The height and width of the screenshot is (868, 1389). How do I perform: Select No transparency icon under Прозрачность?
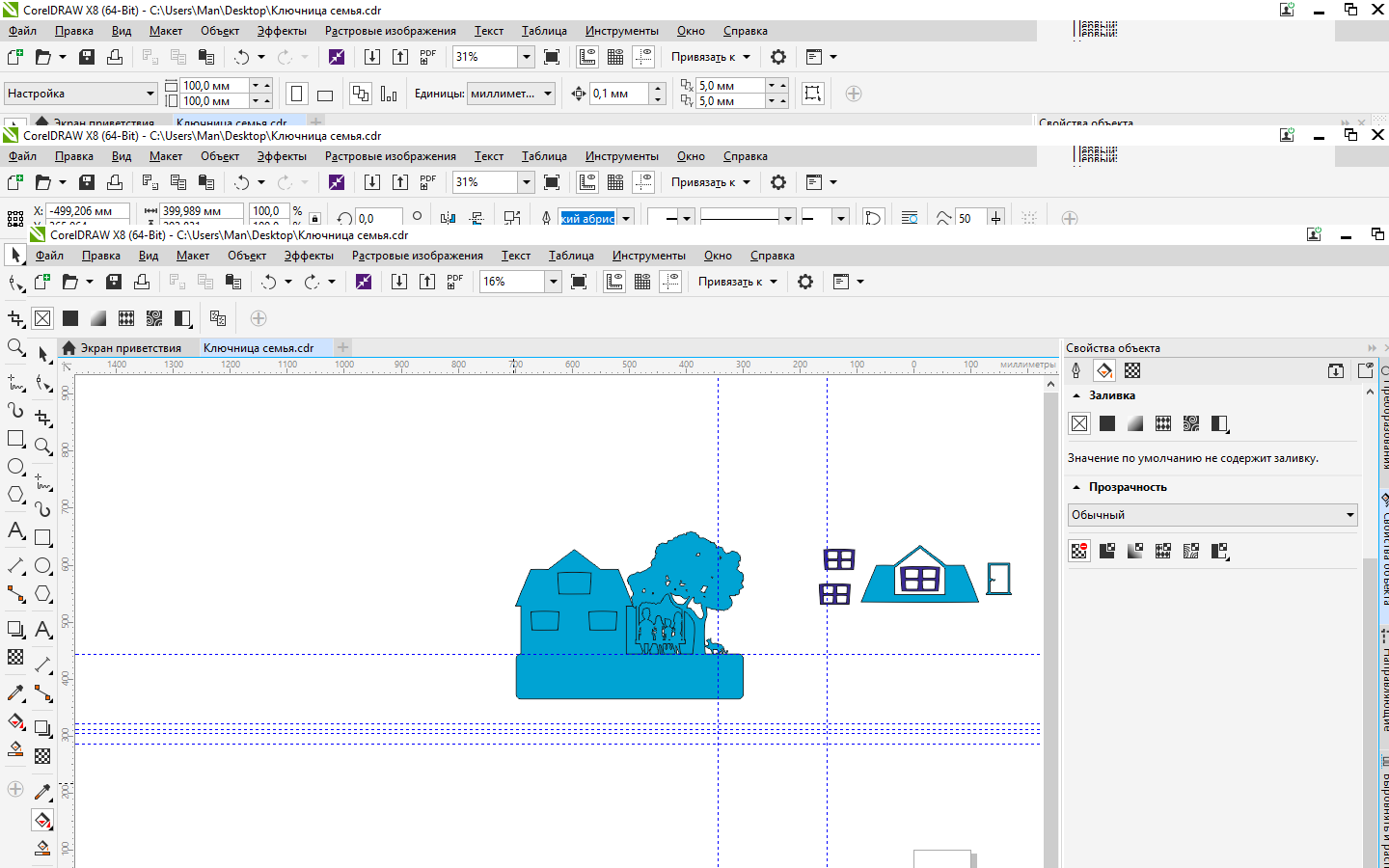pyautogui.click(x=1079, y=551)
